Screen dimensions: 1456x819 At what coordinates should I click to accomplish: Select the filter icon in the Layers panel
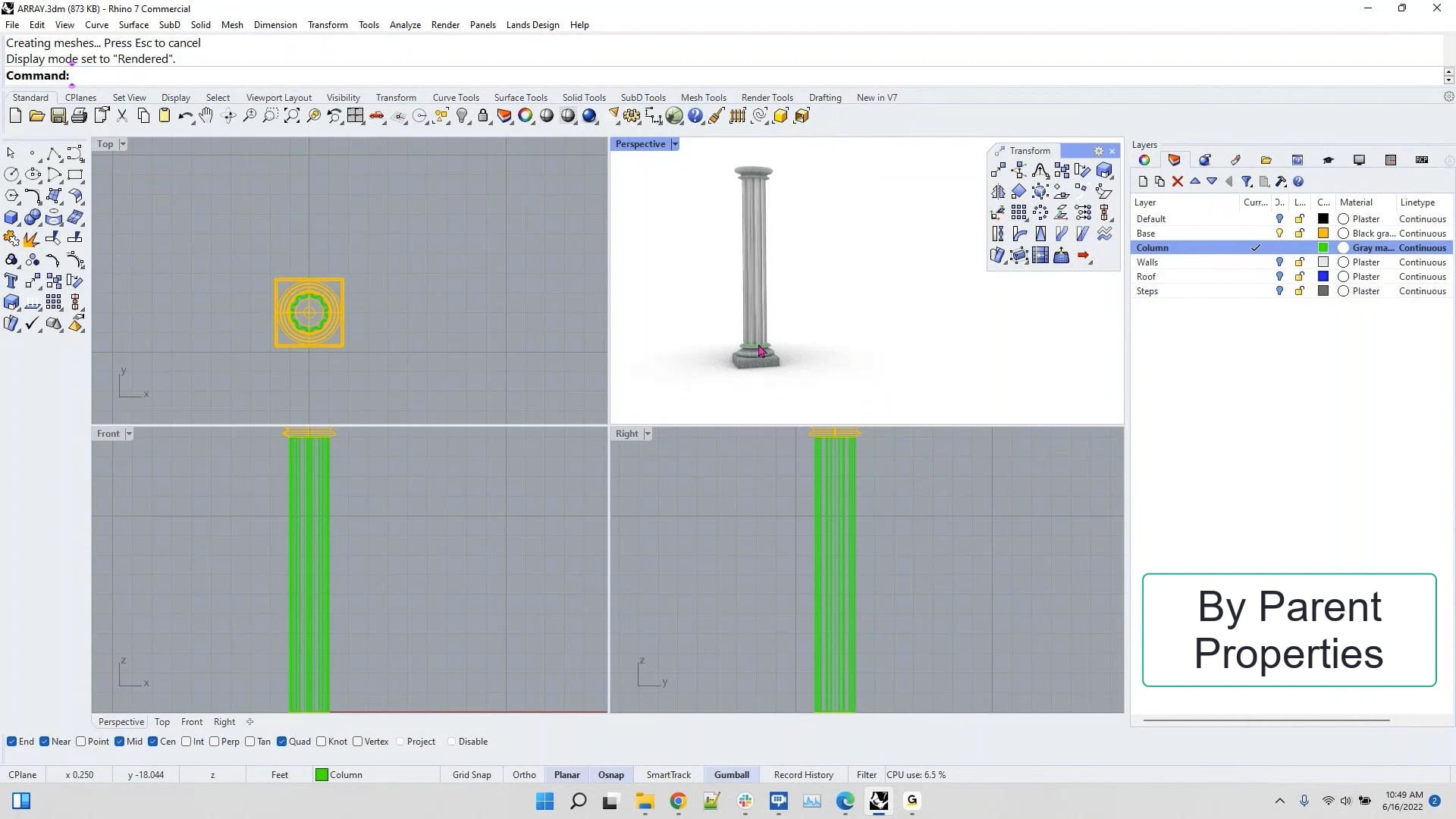1246,181
